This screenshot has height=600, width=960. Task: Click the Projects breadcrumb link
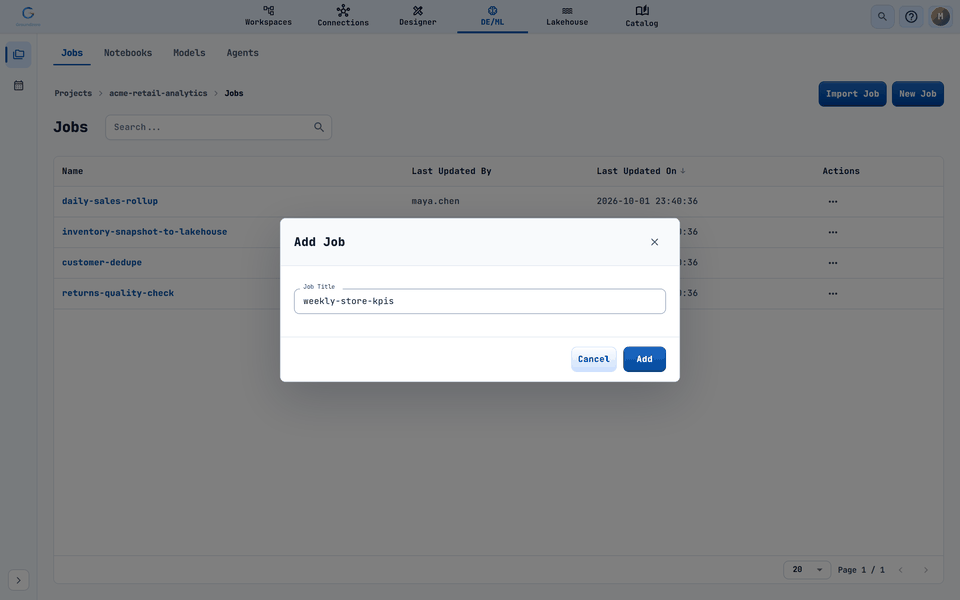73,93
